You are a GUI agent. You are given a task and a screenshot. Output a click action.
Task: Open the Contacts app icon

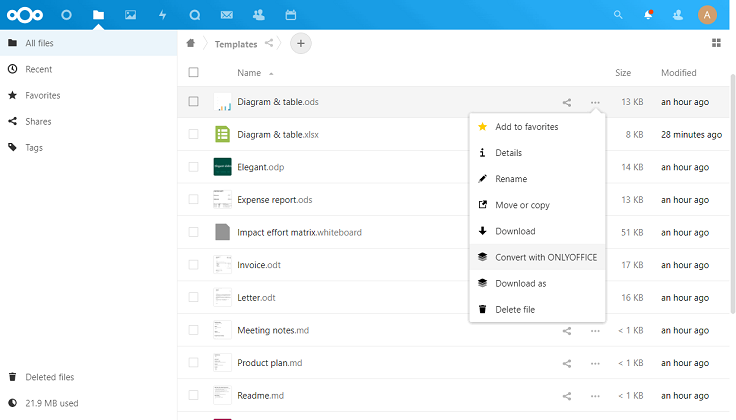258,15
